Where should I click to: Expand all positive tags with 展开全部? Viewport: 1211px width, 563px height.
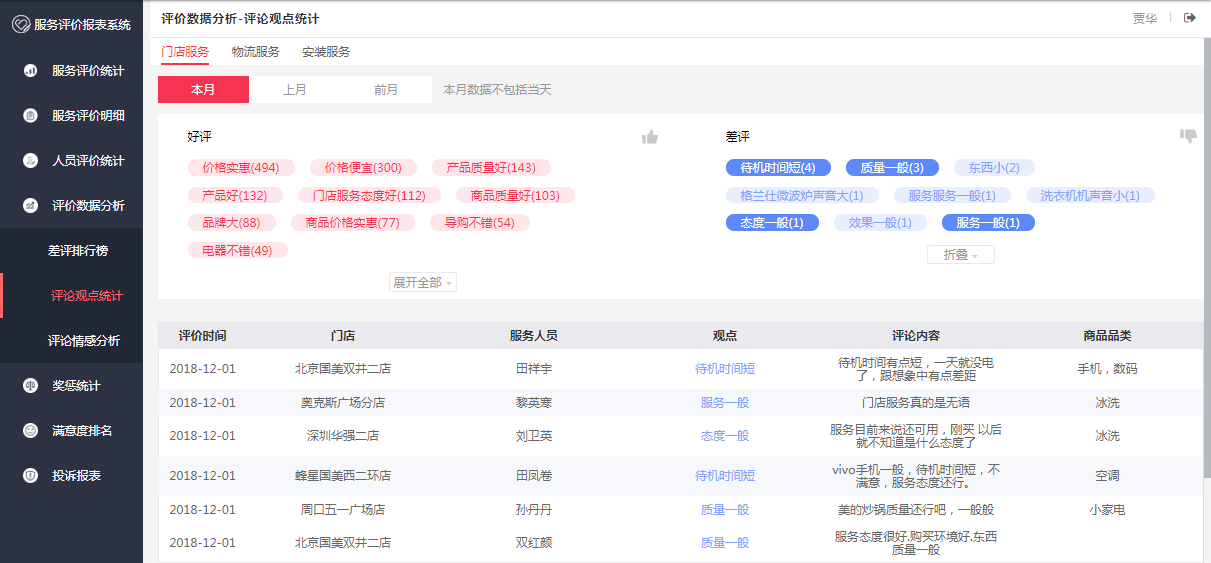(423, 283)
